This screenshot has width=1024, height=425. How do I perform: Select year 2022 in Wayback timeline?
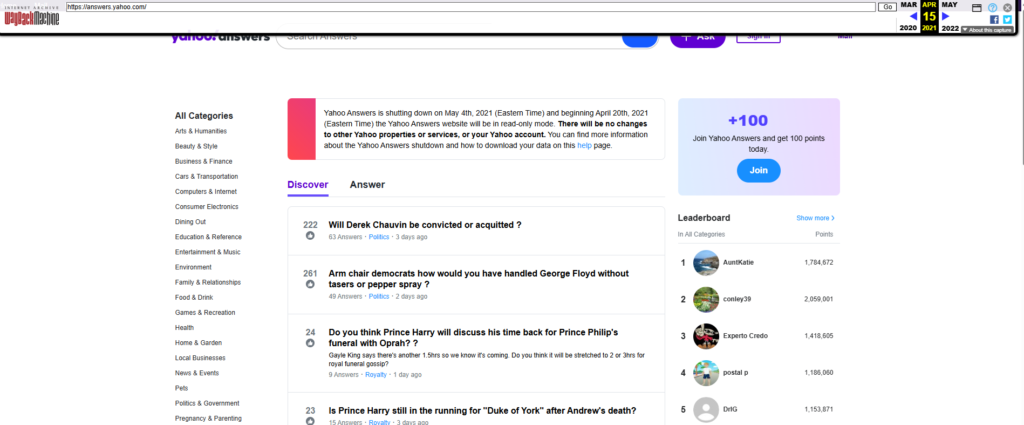(x=950, y=28)
